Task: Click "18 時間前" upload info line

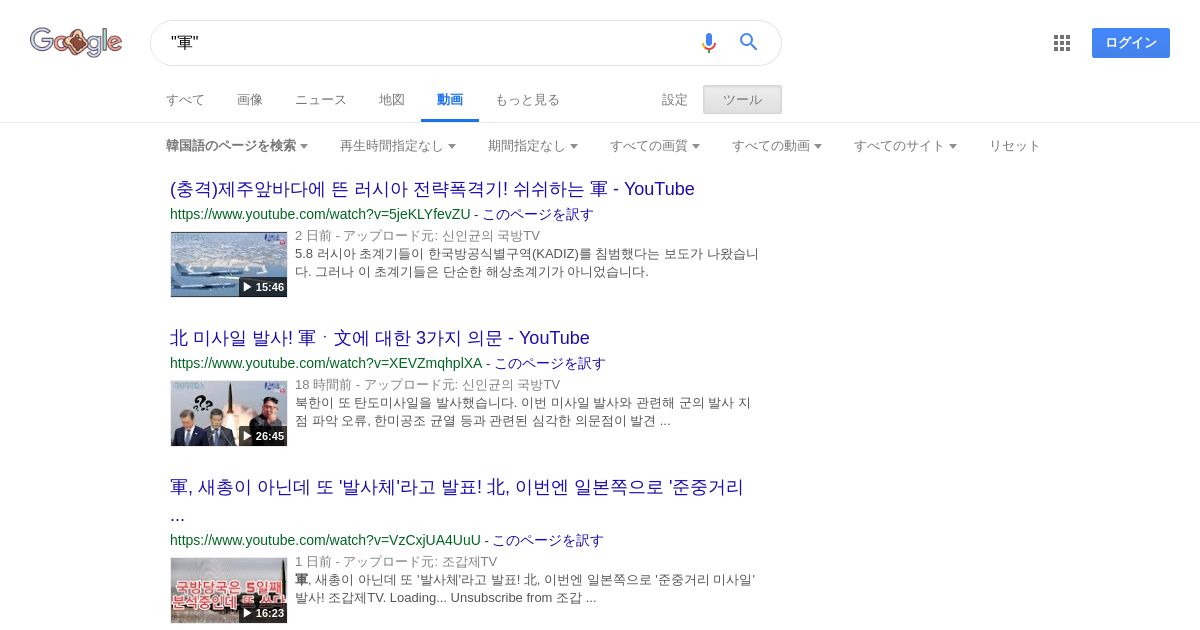Action: 428,385
